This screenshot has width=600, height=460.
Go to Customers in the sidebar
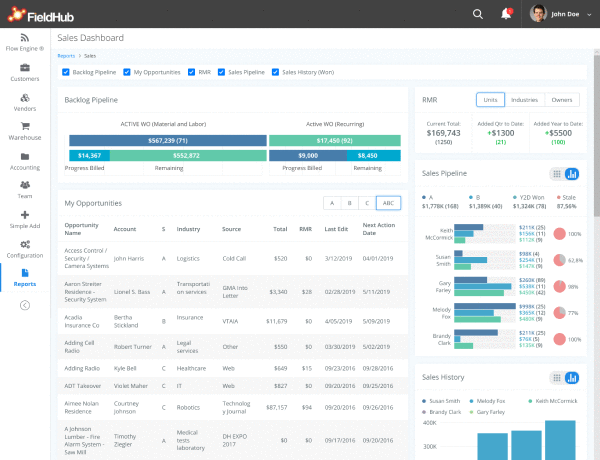pyautogui.click(x=24, y=71)
